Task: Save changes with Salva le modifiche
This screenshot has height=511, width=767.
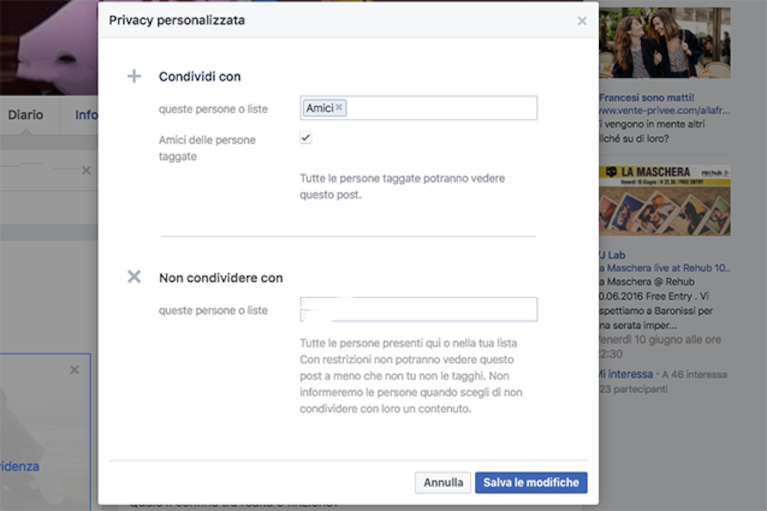Action: tap(531, 483)
